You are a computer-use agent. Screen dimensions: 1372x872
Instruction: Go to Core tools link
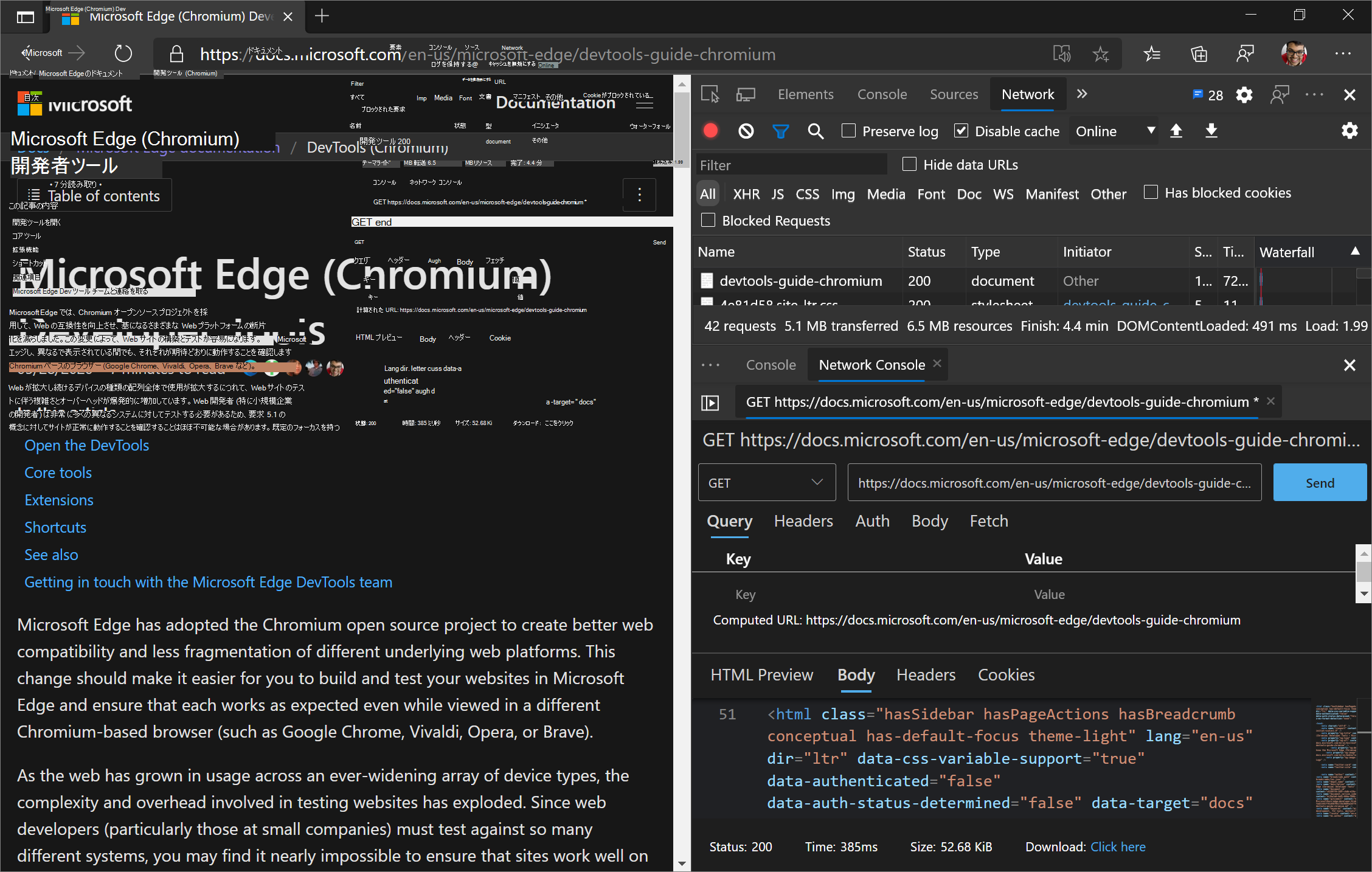click(x=58, y=472)
